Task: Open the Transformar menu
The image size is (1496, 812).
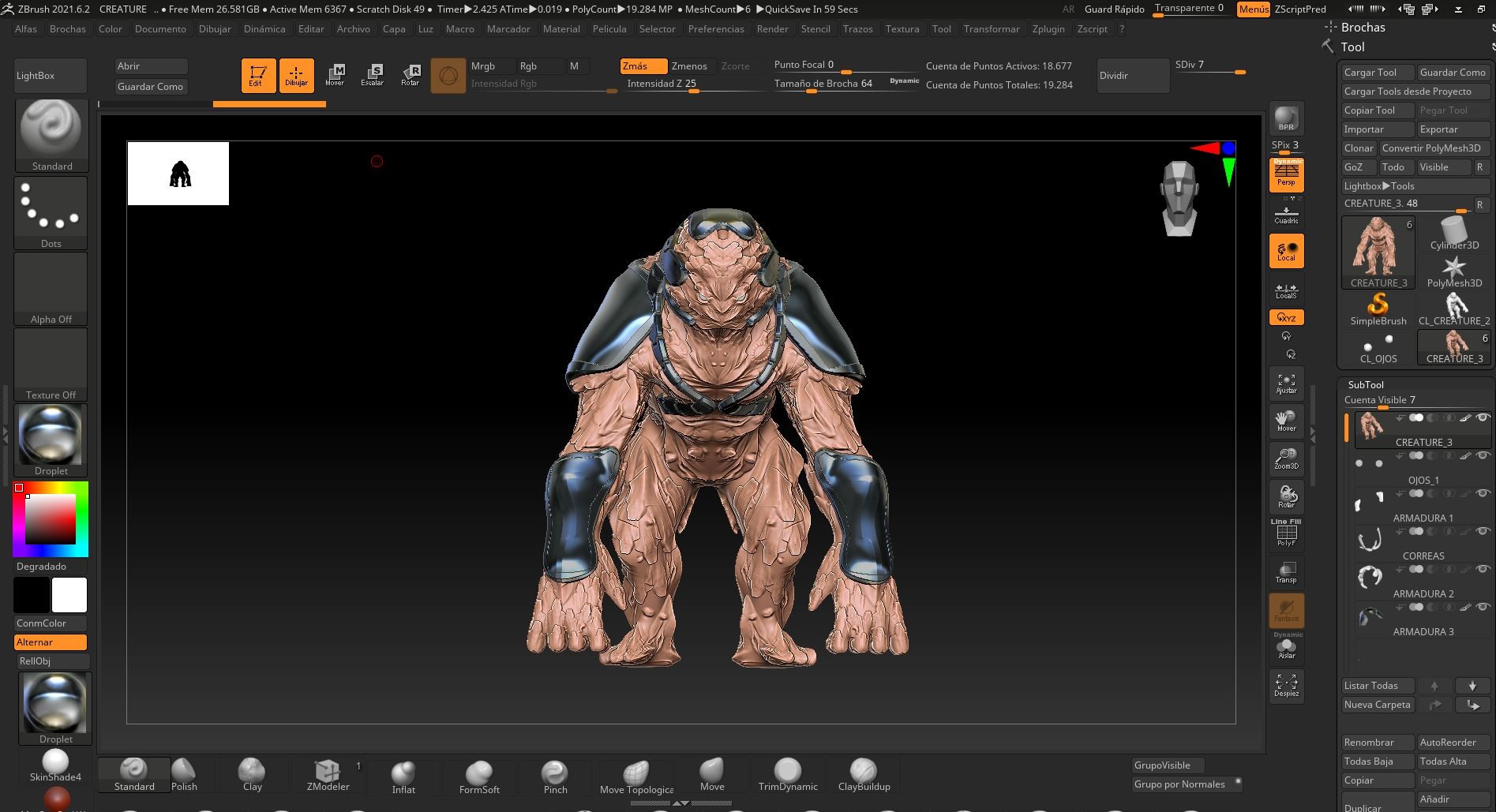Action: tap(992, 29)
